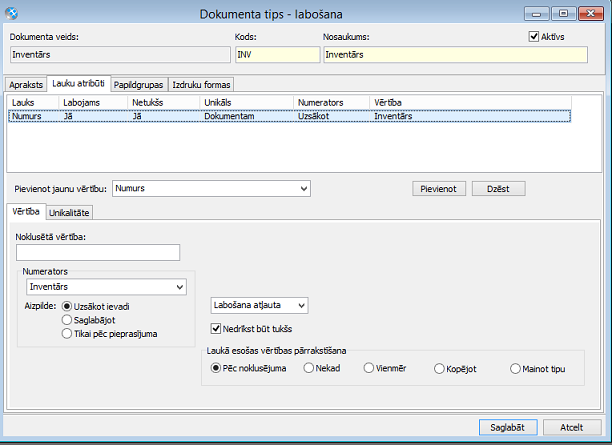The height and width of the screenshot is (445, 612).
Task: Toggle Nedrīkst būt tukšs checkbox
Action: click(217, 328)
